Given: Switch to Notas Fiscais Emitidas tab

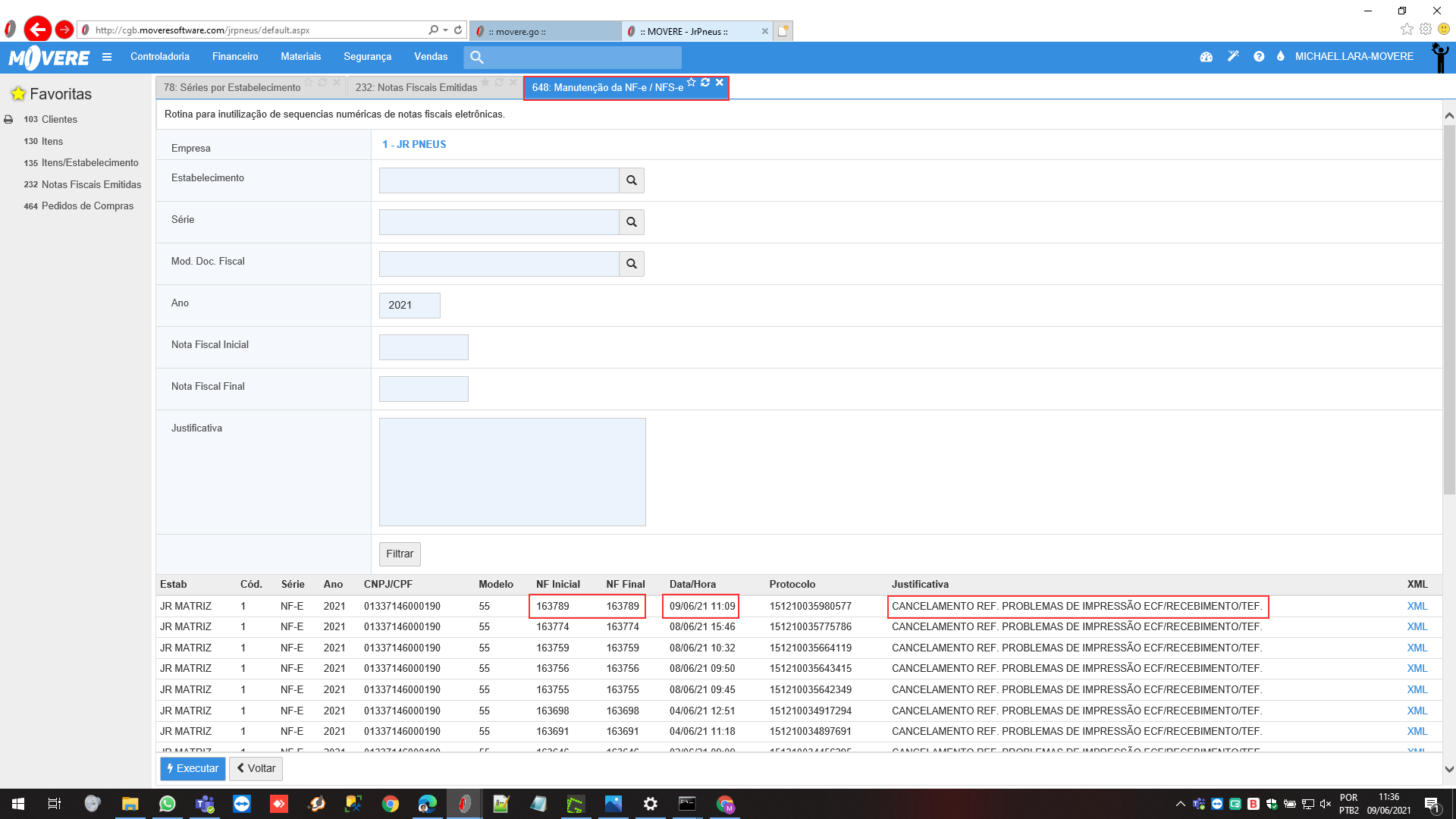Looking at the screenshot, I should tap(416, 88).
